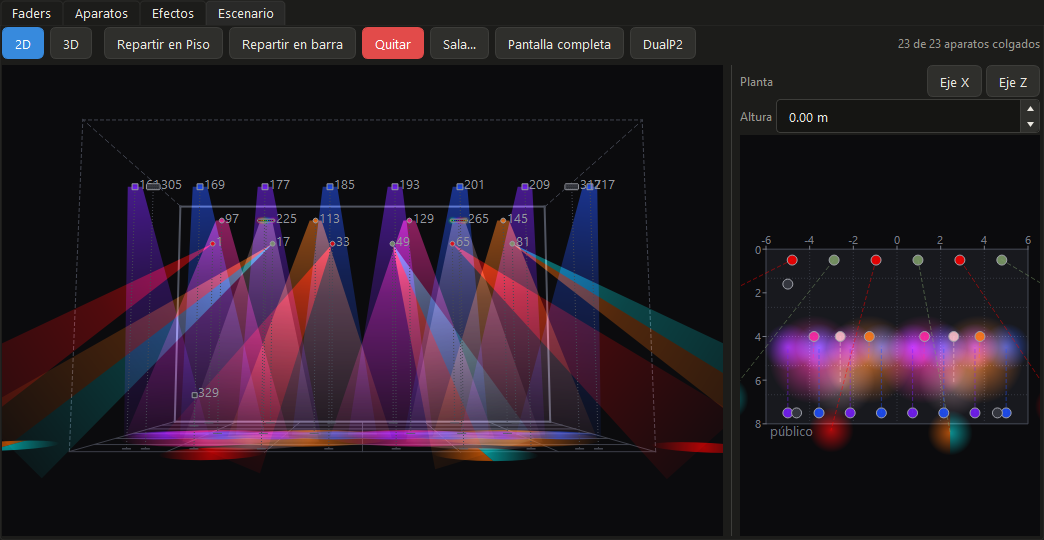The height and width of the screenshot is (540, 1044).
Task: Click the Eje X button
Action: pos(955,82)
